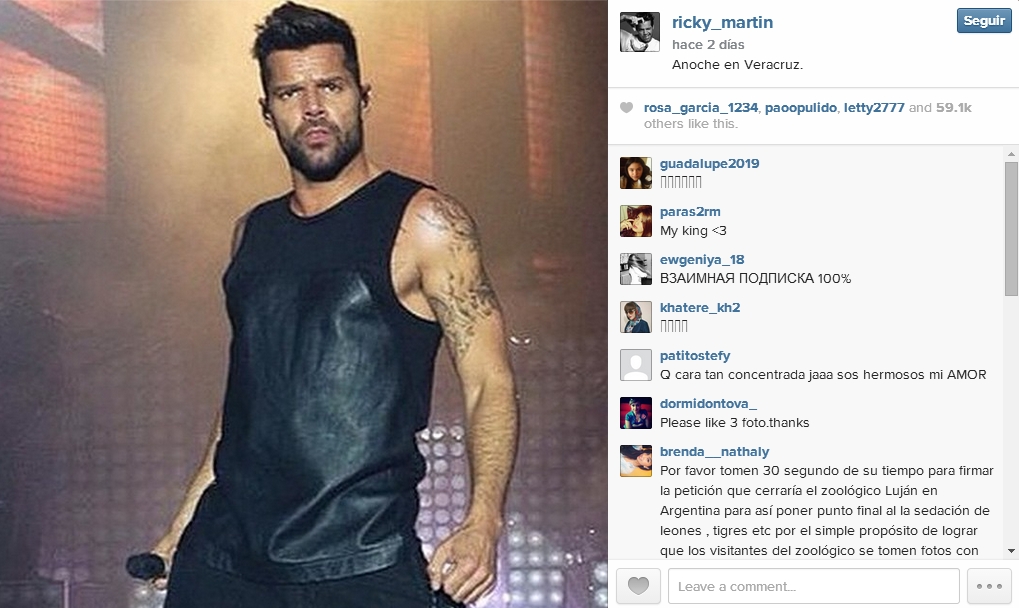Screen dimensions: 1019x608
Task: Click the small heart icon beside likes
Action: coord(626,108)
